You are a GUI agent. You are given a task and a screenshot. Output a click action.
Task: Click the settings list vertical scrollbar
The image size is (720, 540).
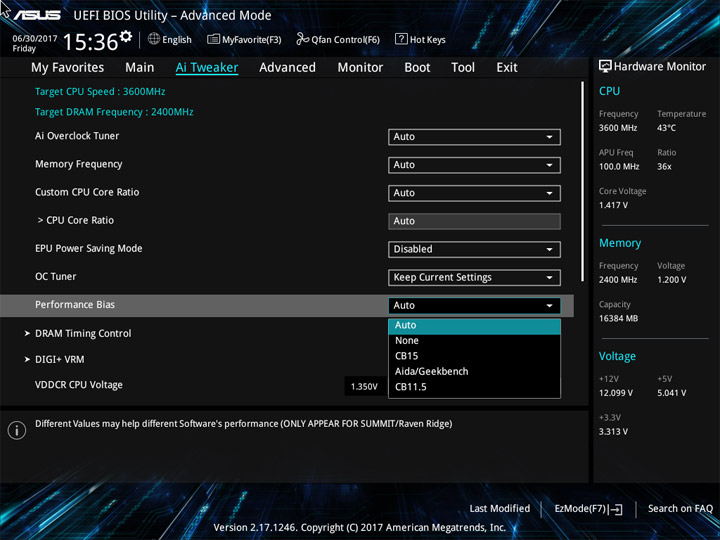583,181
